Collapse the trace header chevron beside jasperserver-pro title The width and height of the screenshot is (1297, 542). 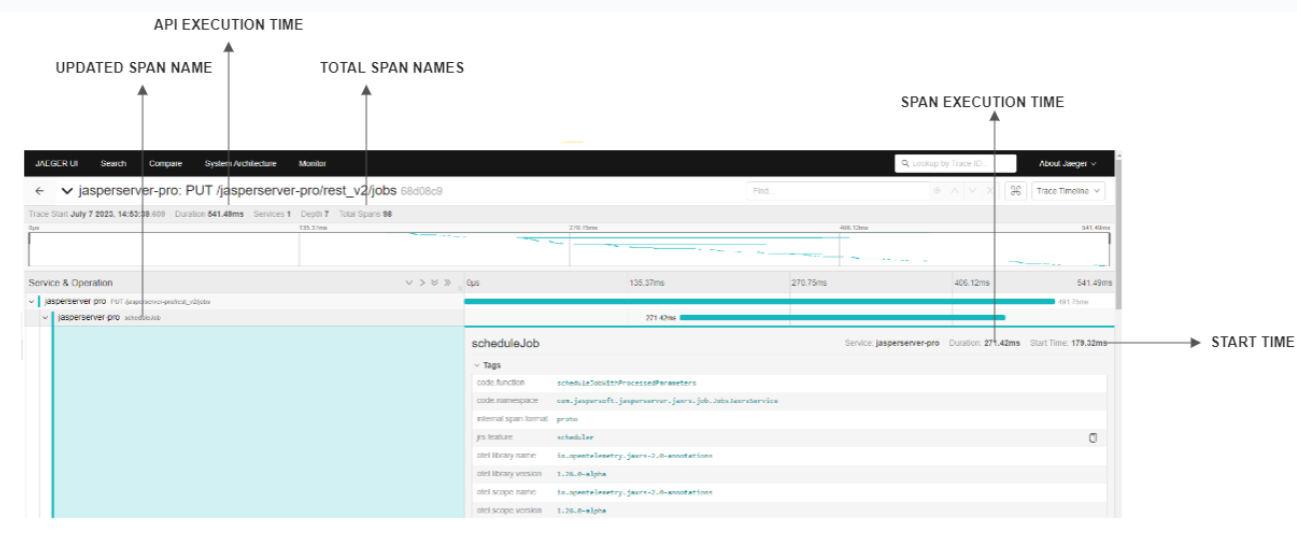67,190
